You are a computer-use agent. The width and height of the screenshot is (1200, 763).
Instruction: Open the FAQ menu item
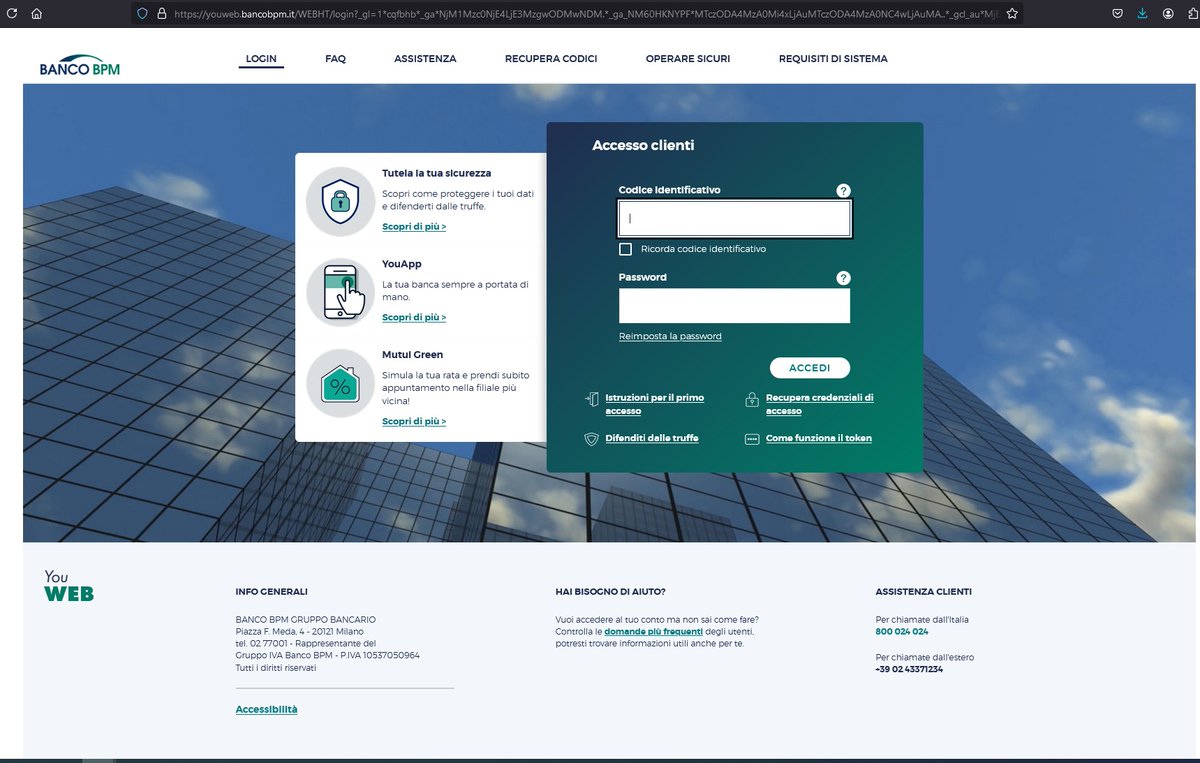(335, 59)
